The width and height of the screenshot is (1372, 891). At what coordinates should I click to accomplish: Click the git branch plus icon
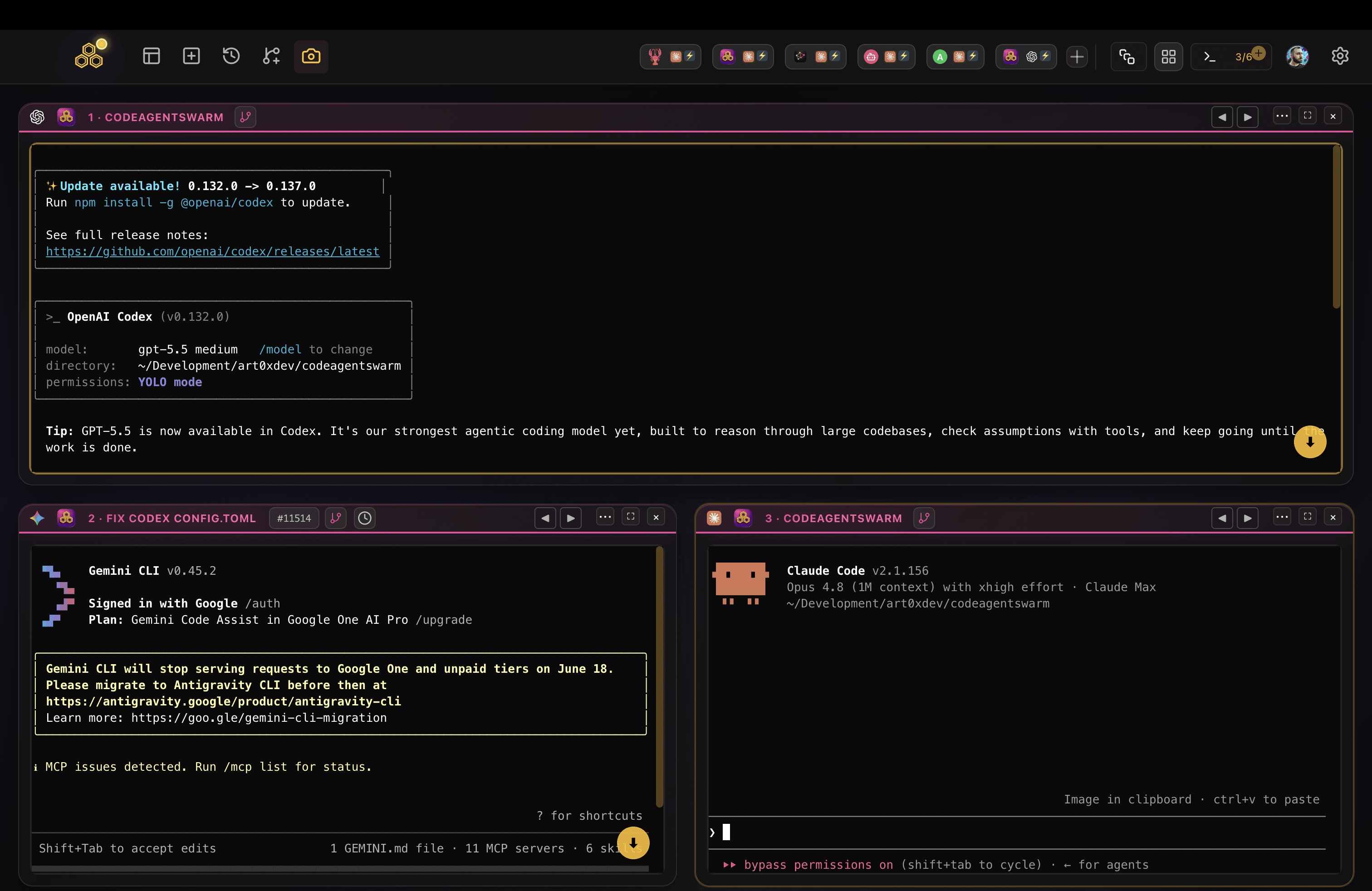(x=271, y=56)
